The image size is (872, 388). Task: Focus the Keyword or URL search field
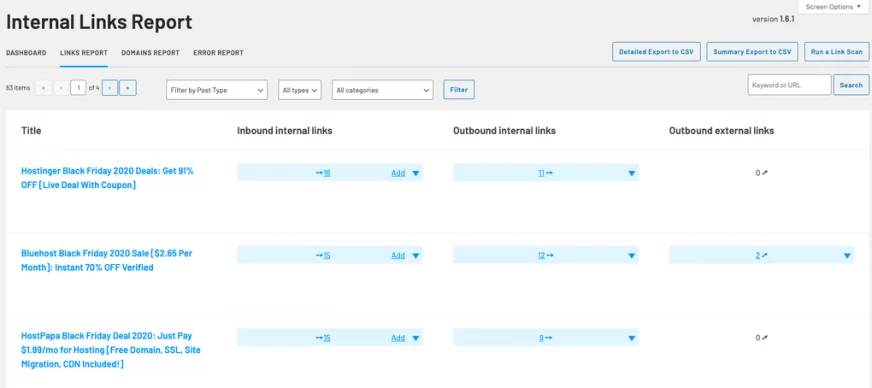(789, 85)
